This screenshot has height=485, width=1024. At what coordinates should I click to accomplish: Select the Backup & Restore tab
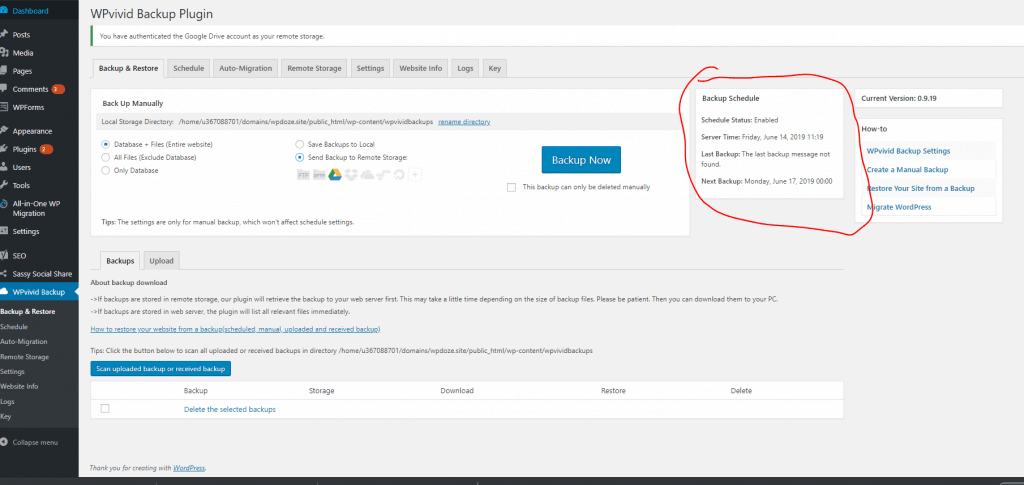pos(128,68)
